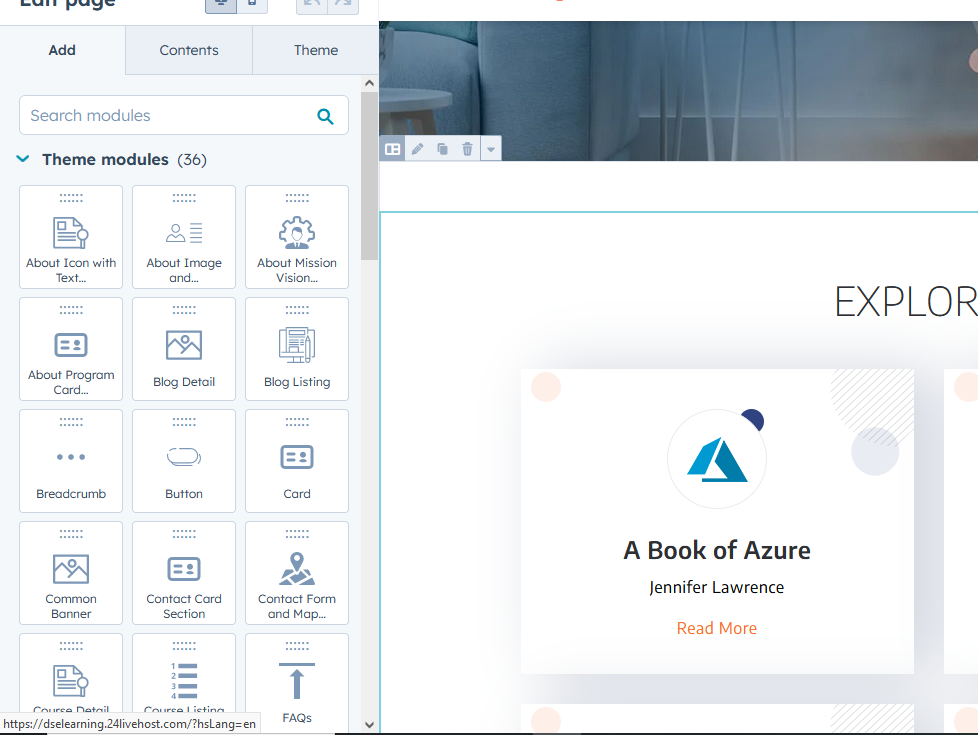Collapse the Theme modules section
This screenshot has width=980, height=735.
[x=23, y=159]
